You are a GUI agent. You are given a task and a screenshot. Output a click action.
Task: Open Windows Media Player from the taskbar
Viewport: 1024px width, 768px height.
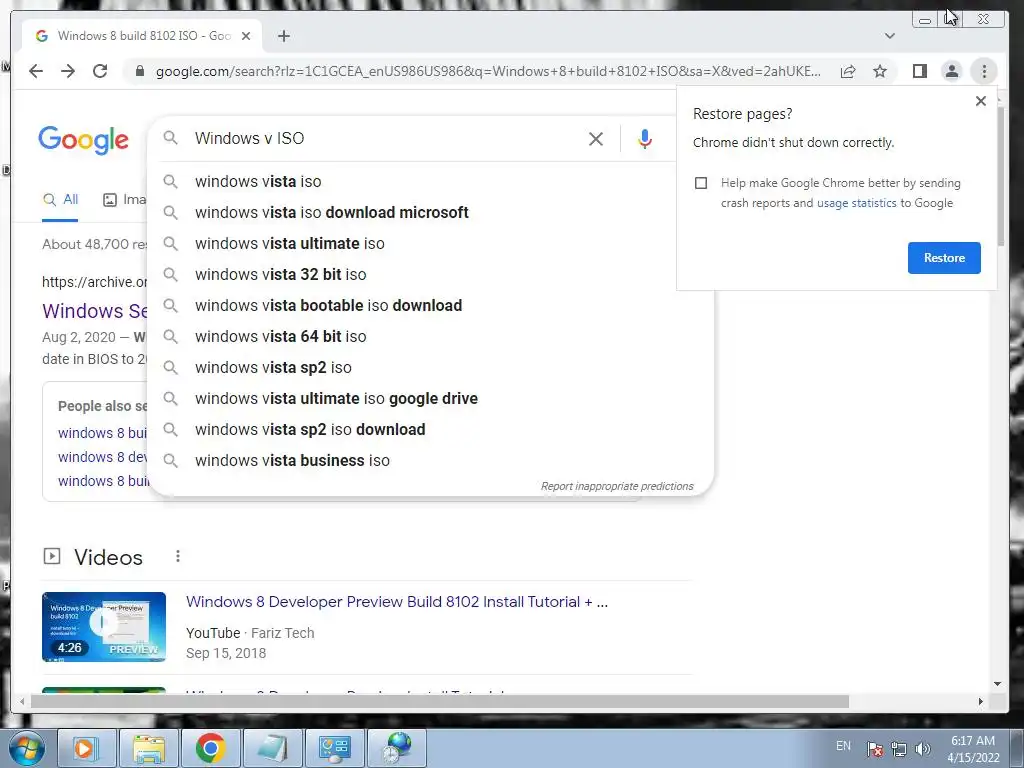[86, 748]
